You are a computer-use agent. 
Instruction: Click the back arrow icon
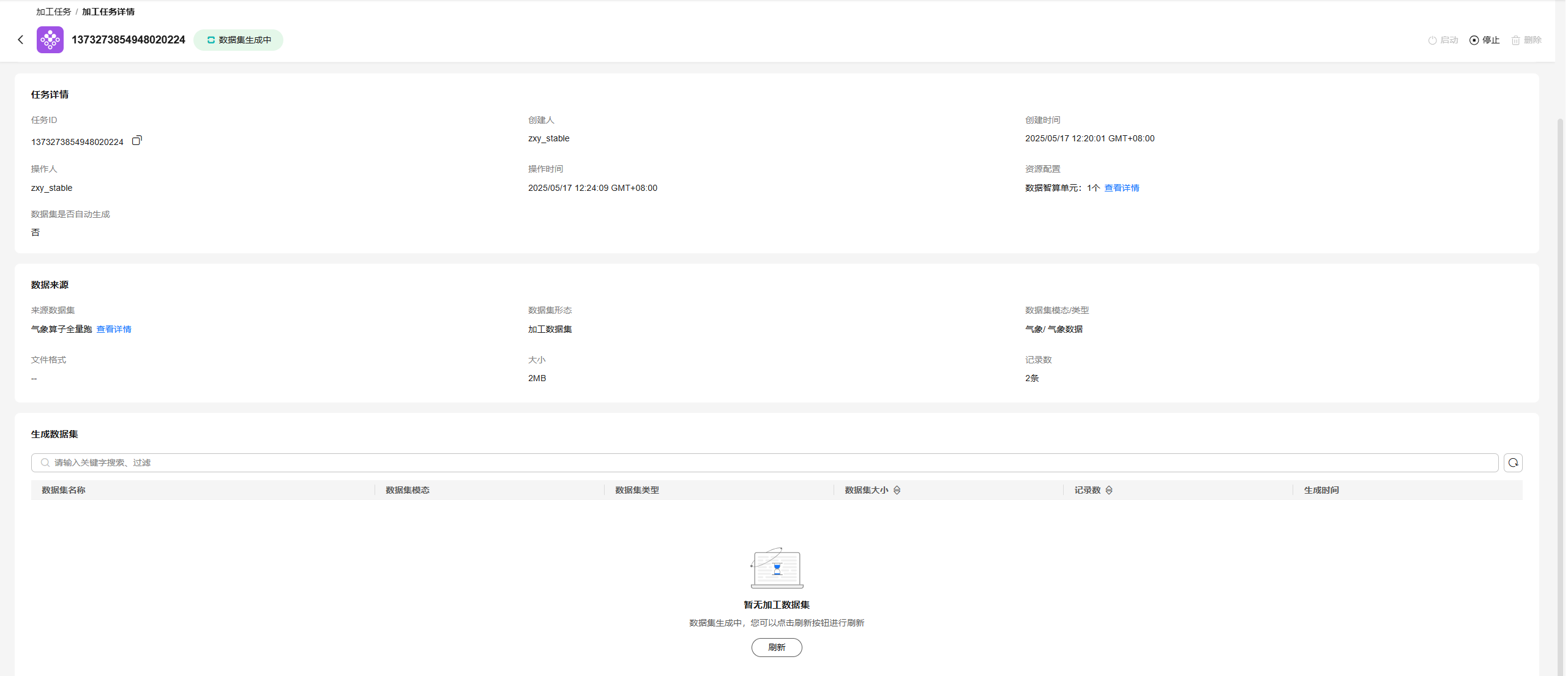(x=20, y=40)
